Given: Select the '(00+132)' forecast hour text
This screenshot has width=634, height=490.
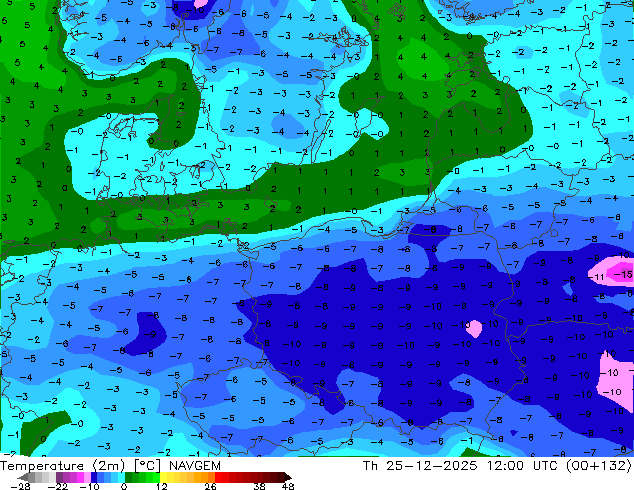Looking at the screenshot, I should point(599,466).
